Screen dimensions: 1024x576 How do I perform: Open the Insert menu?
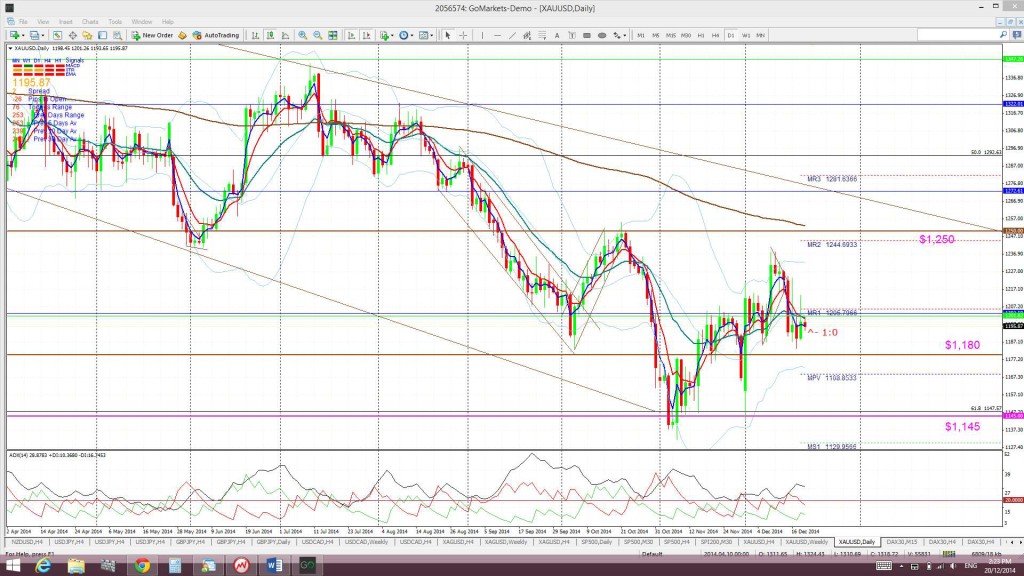(x=65, y=22)
